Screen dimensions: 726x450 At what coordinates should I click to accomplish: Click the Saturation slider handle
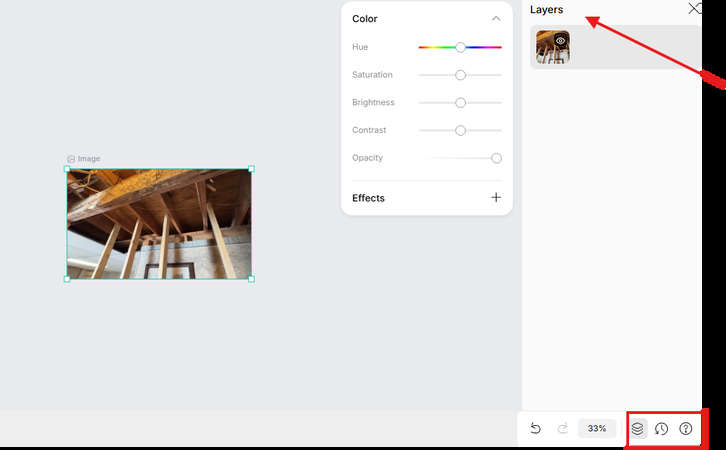460,75
